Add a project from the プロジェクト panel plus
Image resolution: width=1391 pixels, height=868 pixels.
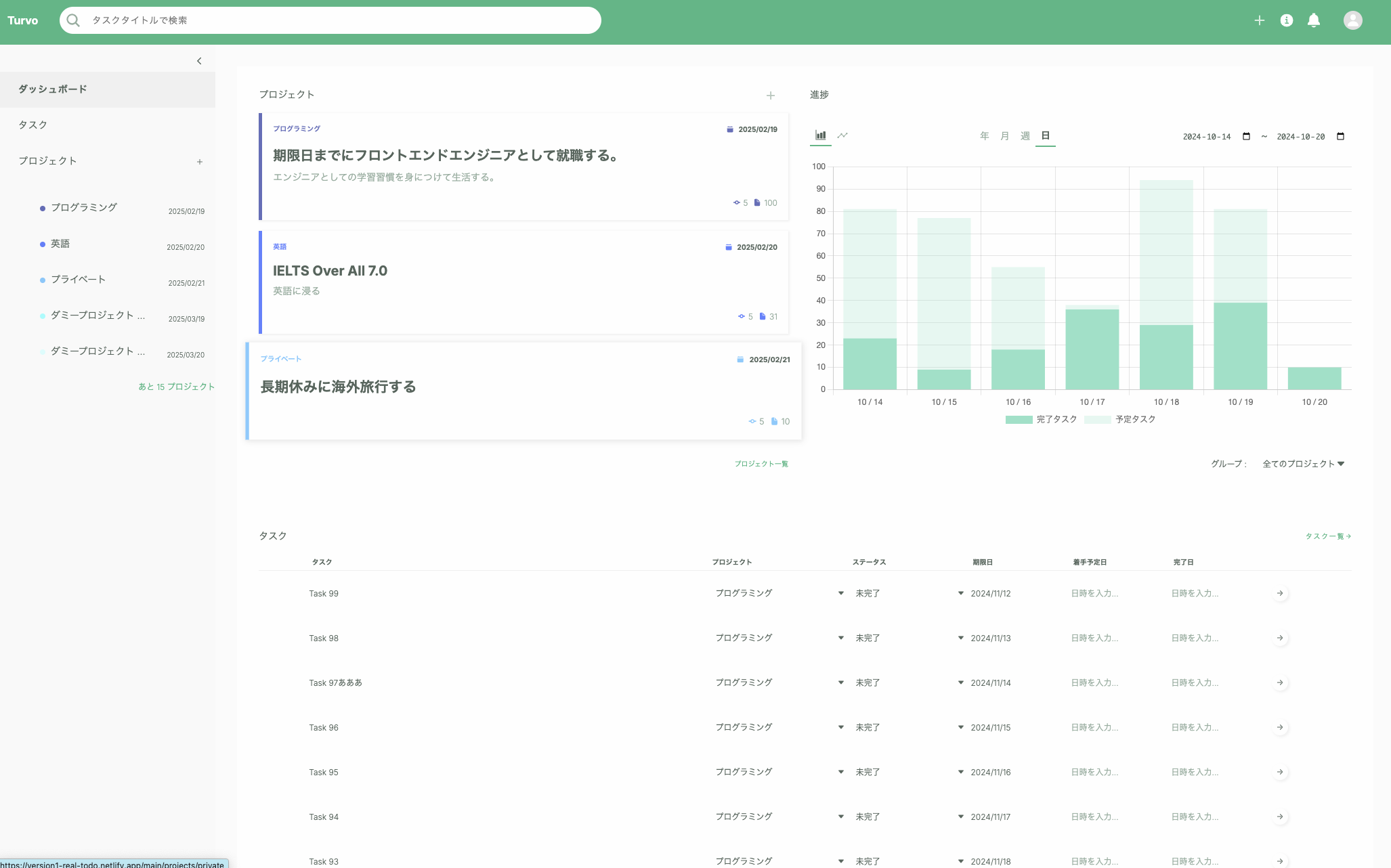coord(770,95)
